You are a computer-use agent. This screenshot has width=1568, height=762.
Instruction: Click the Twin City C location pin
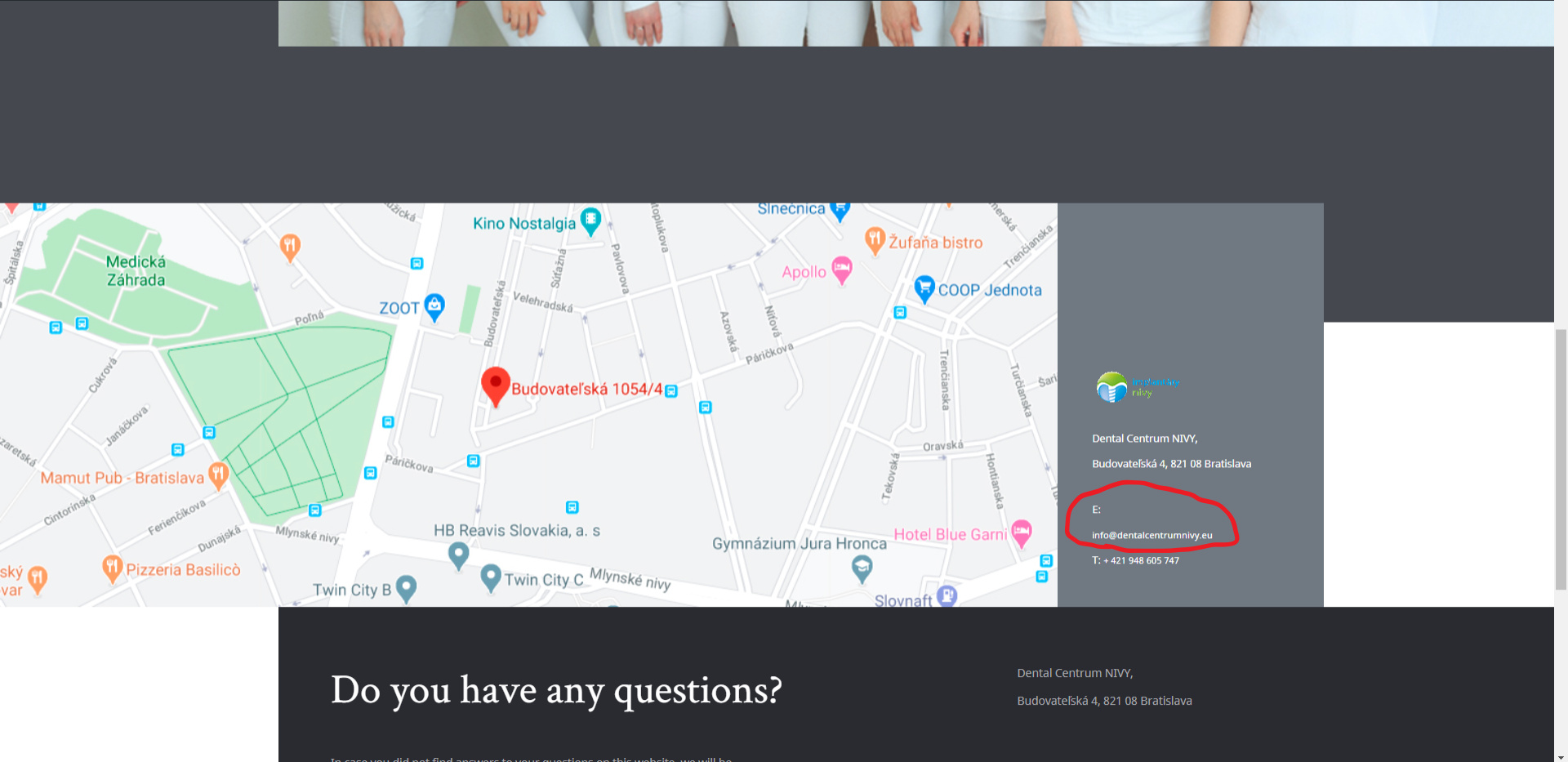click(491, 578)
